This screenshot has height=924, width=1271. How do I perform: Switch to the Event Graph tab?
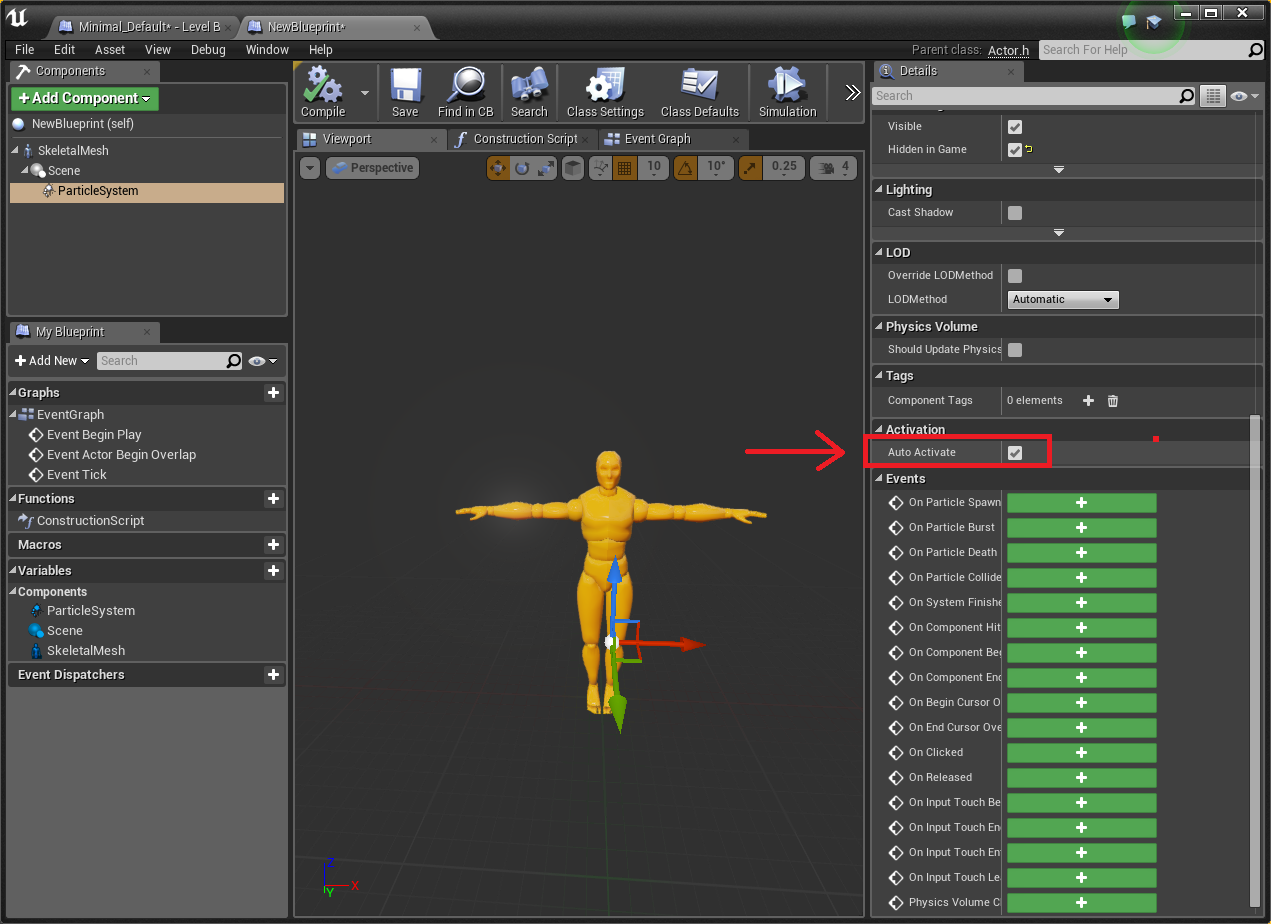pyautogui.click(x=657, y=139)
